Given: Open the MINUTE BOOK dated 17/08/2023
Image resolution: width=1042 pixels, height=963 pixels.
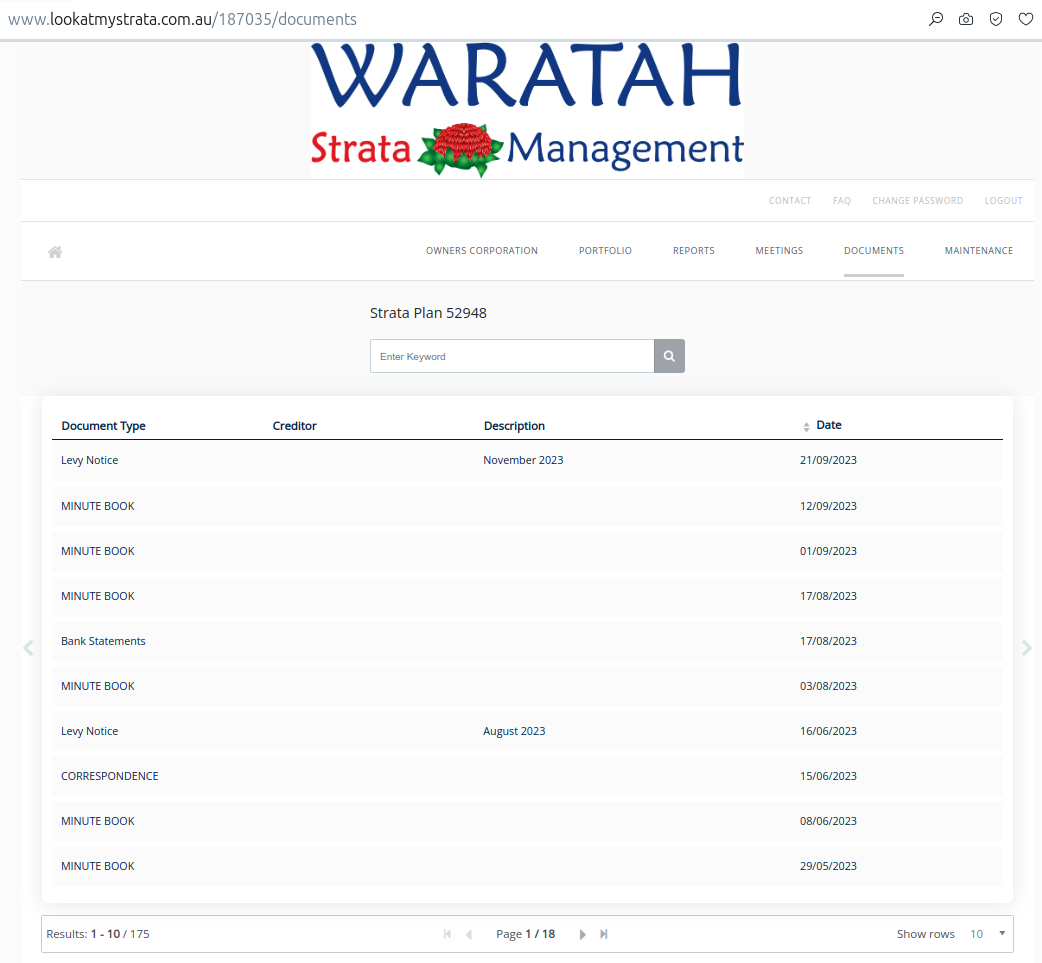Looking at the screenshot, I should click(527, 596).
